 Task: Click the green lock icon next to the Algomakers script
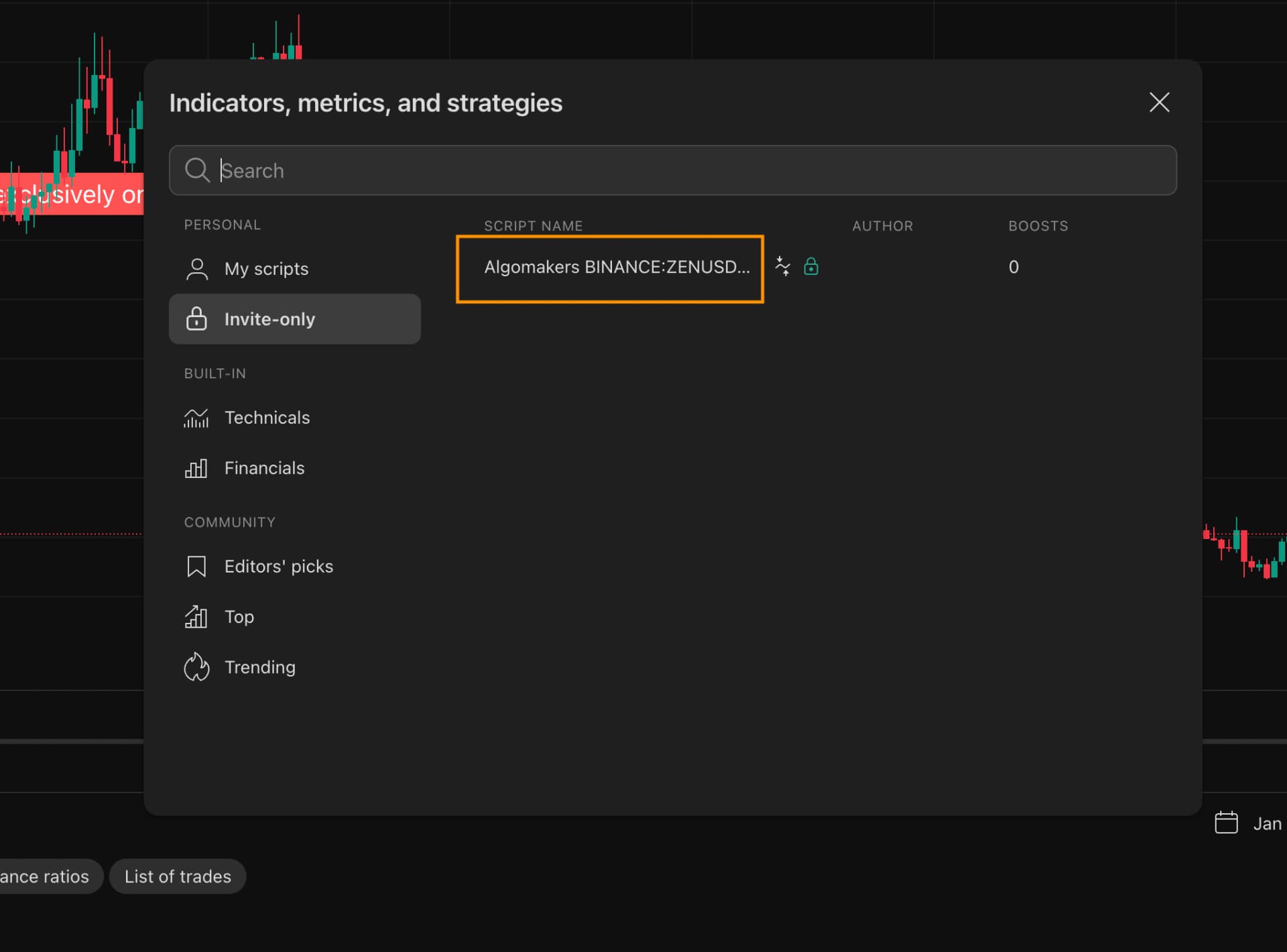[812, 266]
